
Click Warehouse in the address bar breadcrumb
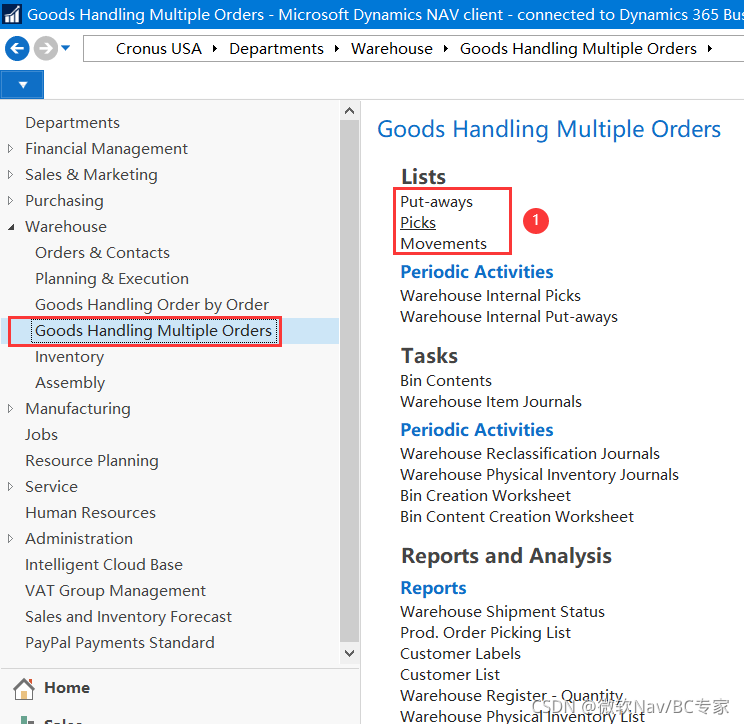(391, 48)
